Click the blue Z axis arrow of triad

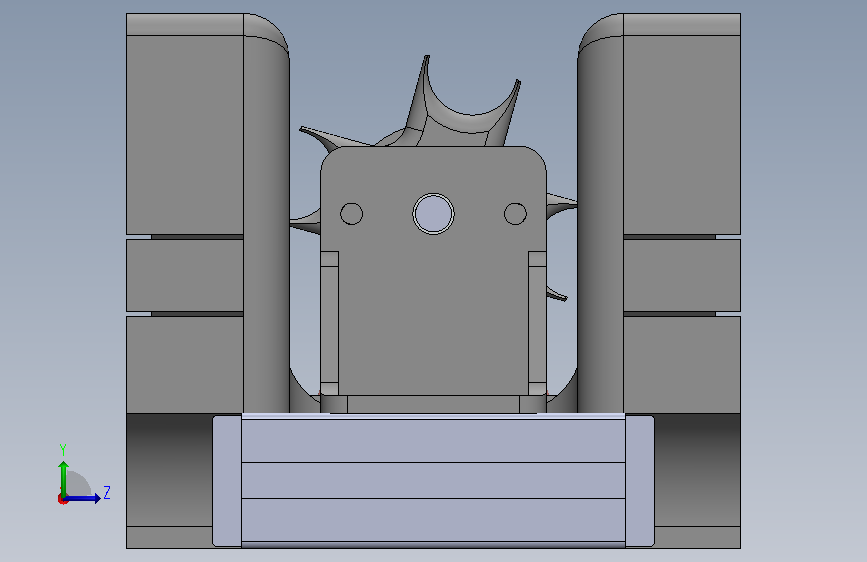click(x=83, y=498)
